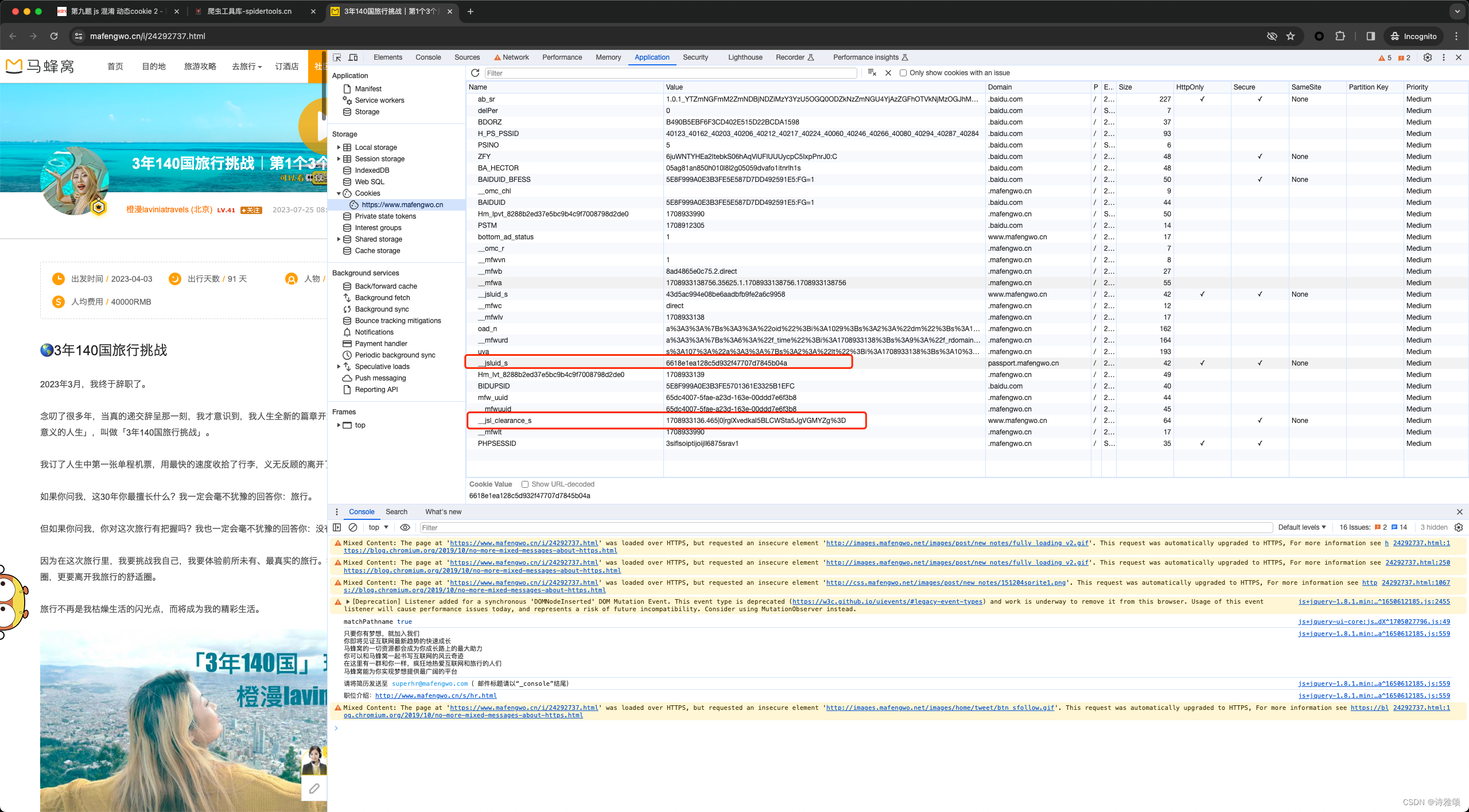Toggle the device toolbar icon
Image resolution: width=1469 pixels, height=812 pixels.
pyautogui.click(x=353, y=57)
